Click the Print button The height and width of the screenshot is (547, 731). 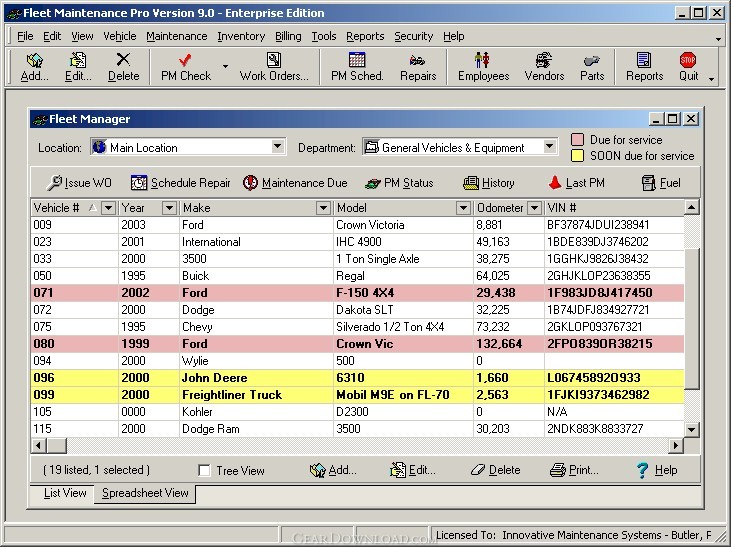(574, 470)
